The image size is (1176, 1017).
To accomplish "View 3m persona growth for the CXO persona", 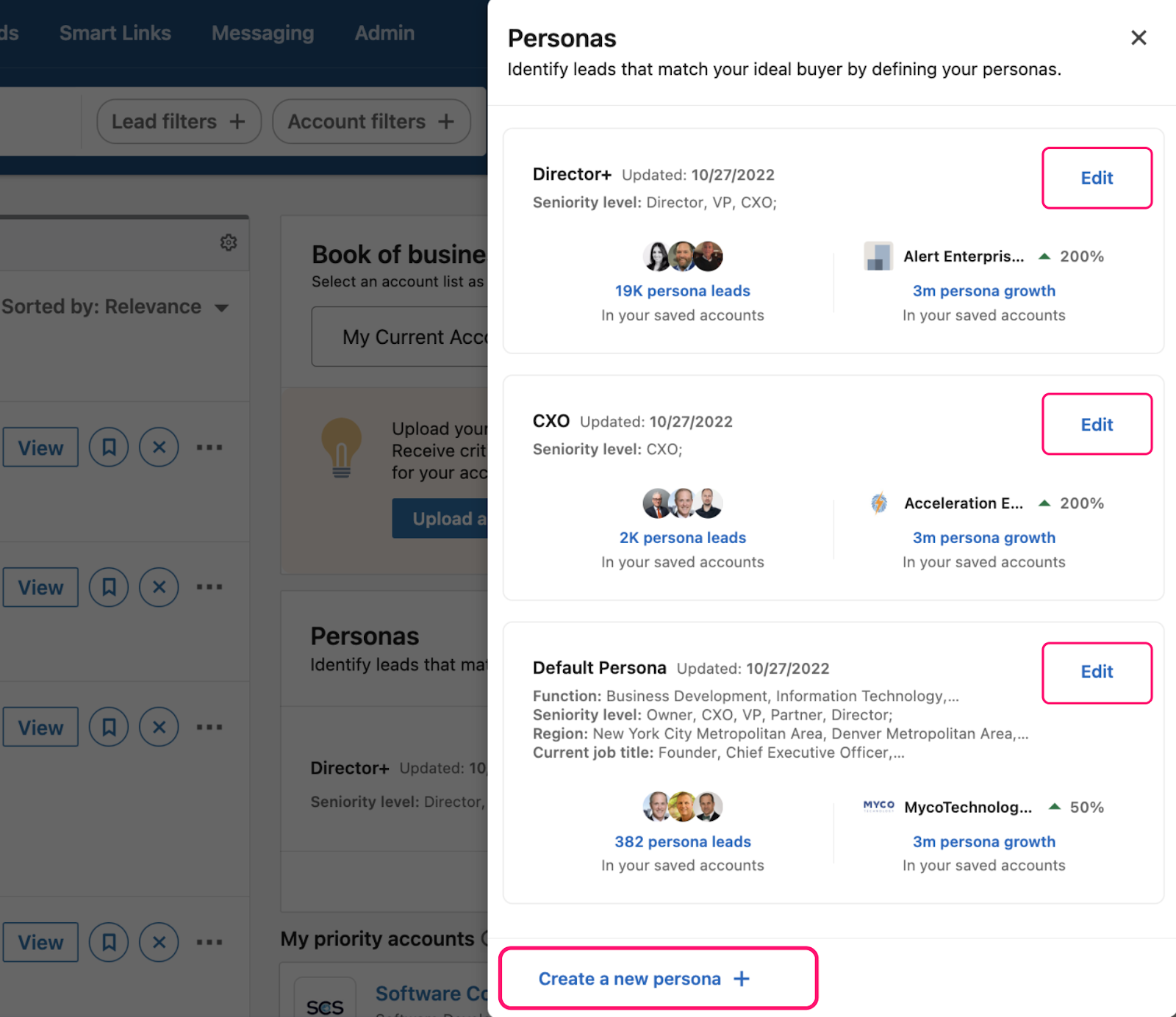I will pos(984,537).
